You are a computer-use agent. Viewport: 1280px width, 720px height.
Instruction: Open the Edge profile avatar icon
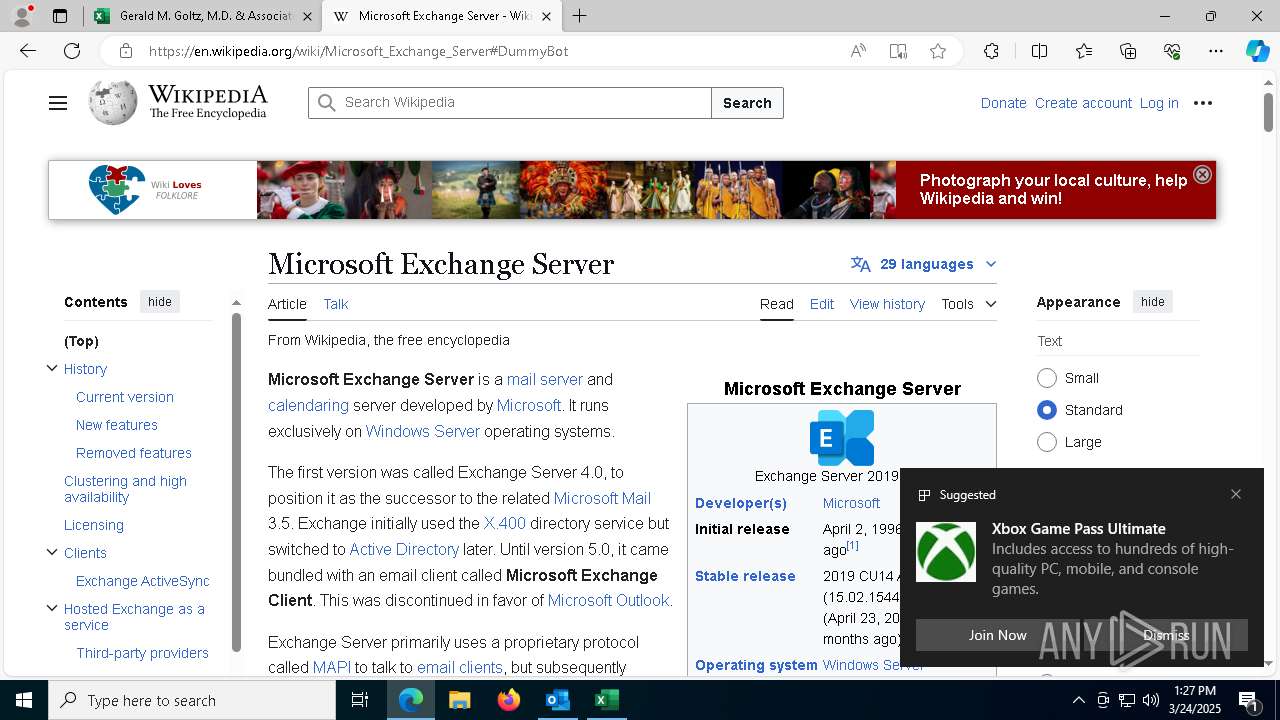click(22, 16)
